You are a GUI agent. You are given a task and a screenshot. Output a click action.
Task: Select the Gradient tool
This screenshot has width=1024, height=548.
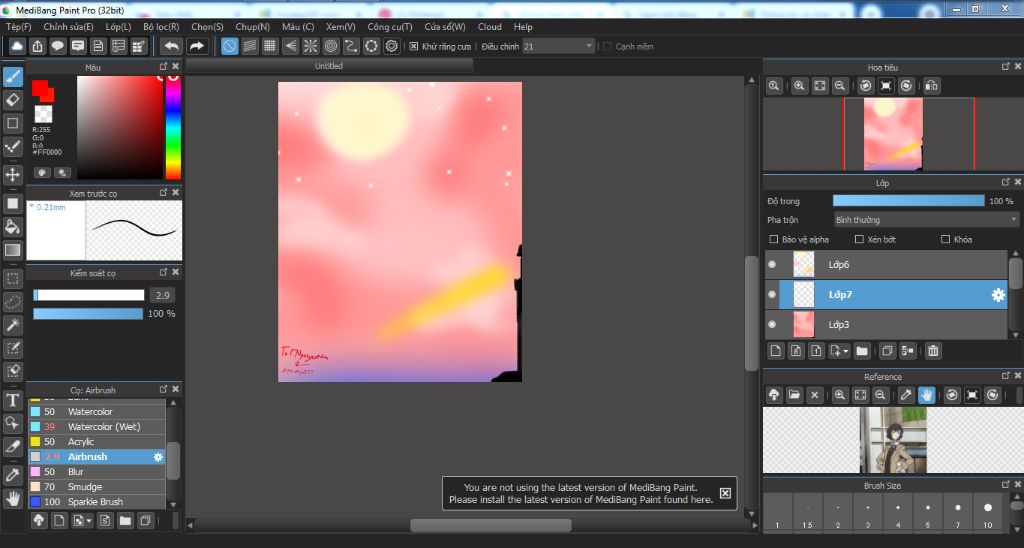click(12, 250)
